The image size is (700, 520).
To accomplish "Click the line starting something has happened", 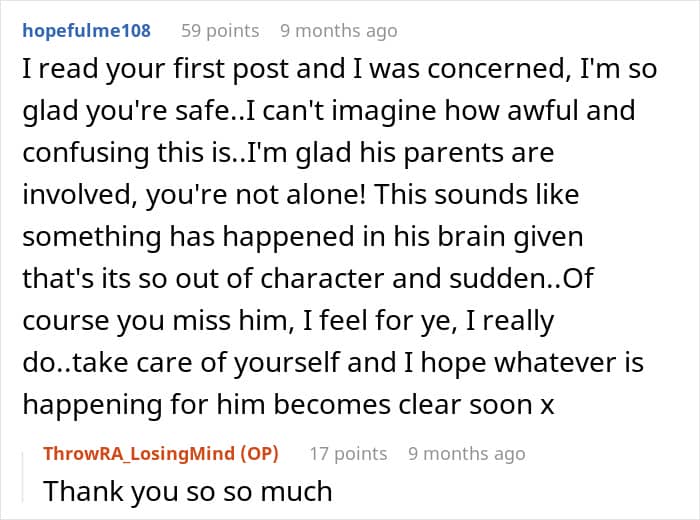I will point(303,237).
